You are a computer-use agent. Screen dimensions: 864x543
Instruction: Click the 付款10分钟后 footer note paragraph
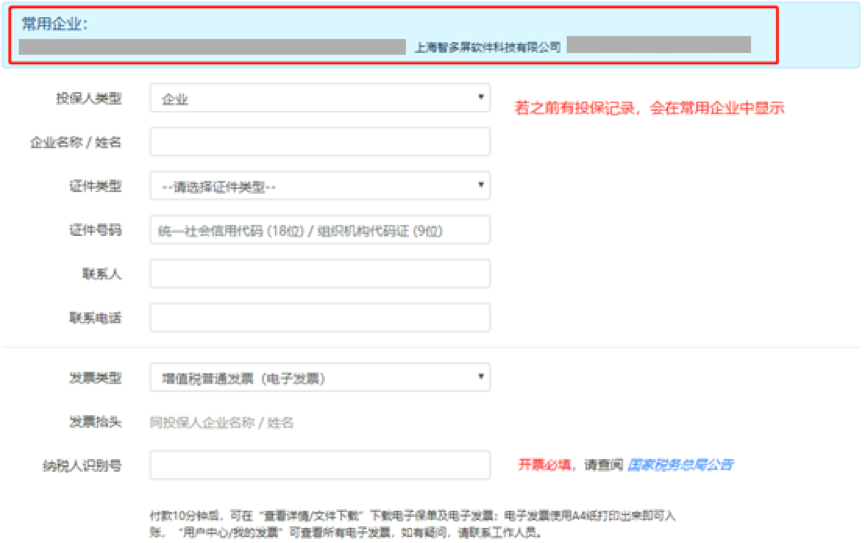[412, 523]
